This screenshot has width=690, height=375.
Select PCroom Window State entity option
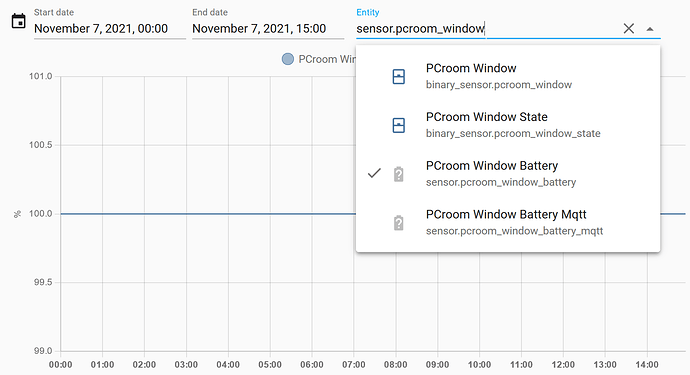click(x=508, y=125)
